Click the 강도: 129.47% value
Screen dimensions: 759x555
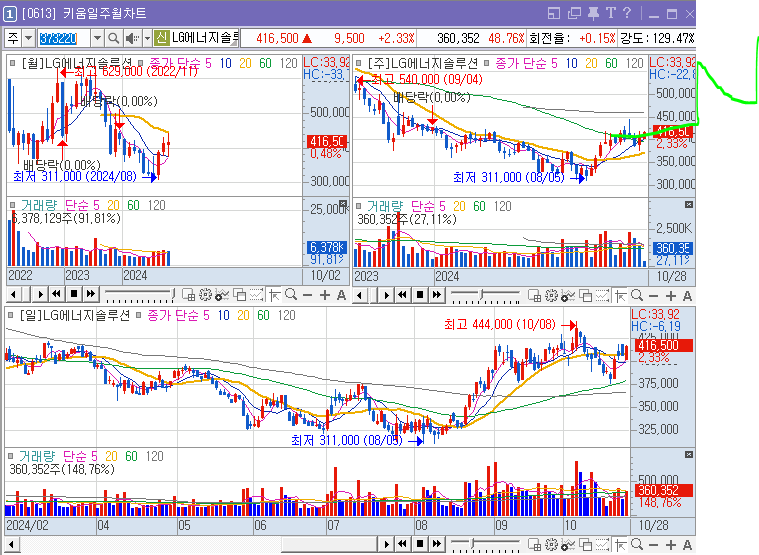point(657,38)
